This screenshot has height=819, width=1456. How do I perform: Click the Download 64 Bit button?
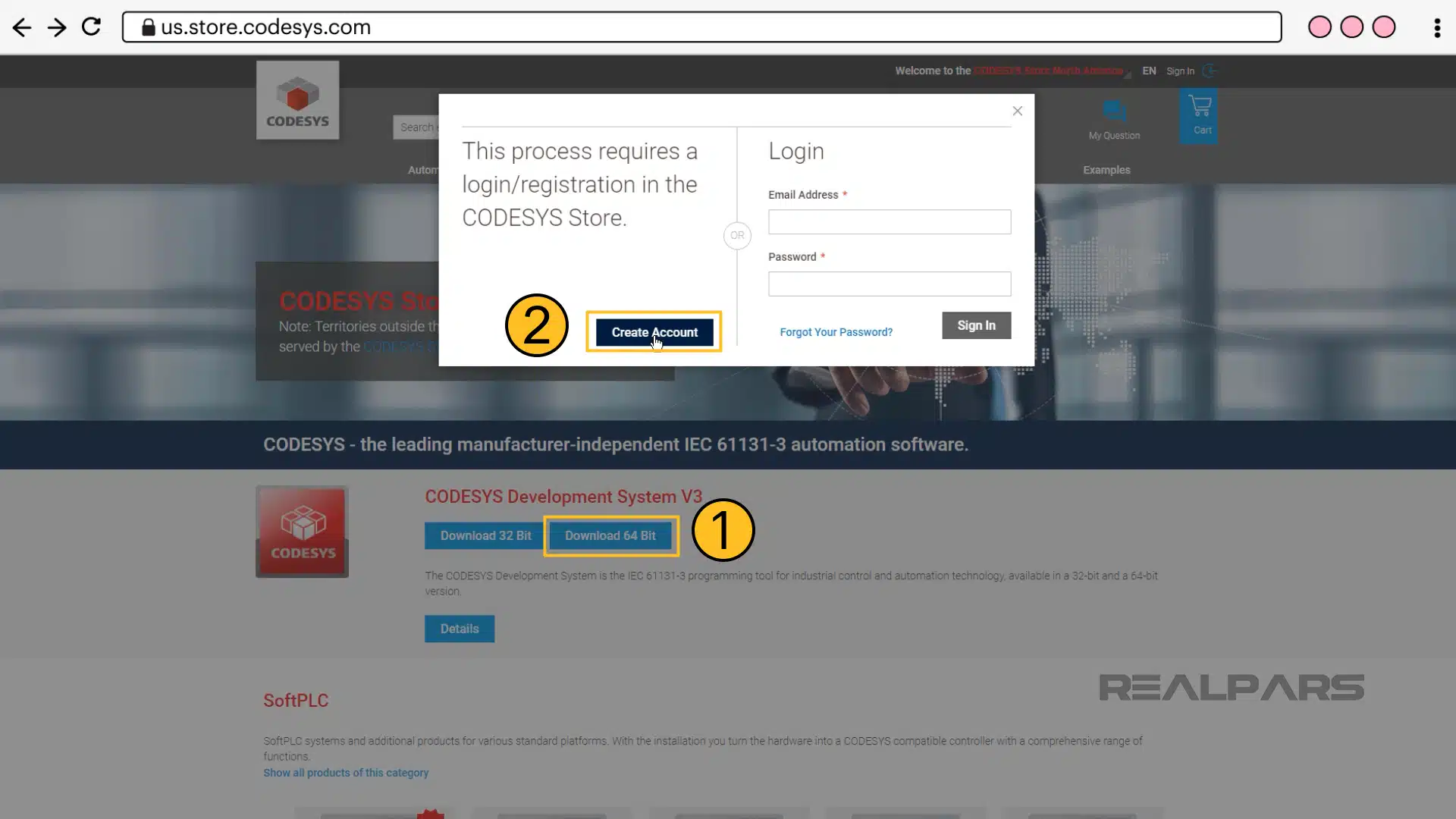[x=610, y=535]
